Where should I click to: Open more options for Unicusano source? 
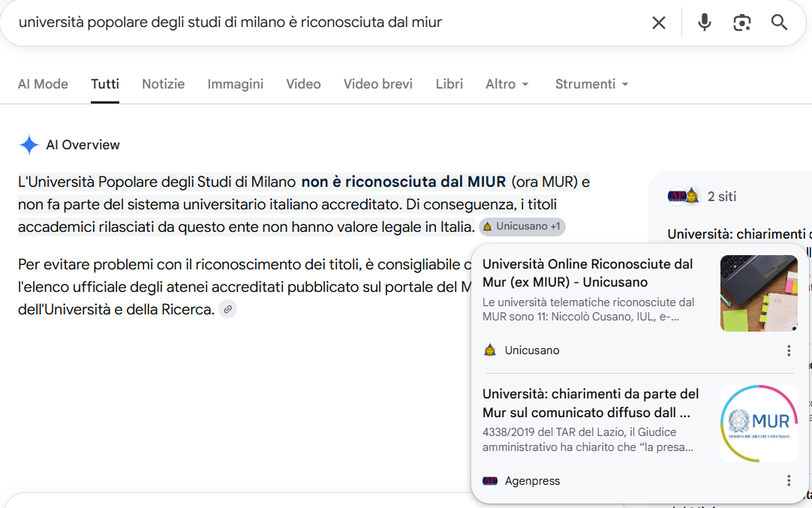coord(788,351)
